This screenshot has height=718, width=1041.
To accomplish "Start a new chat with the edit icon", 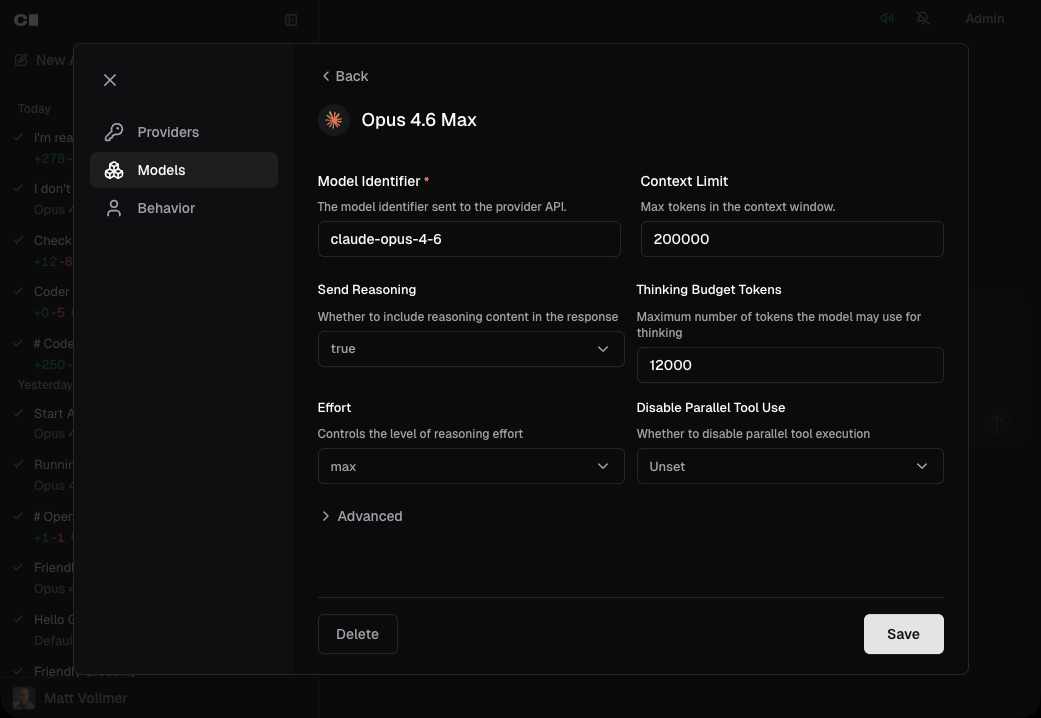I will pos(21,60).
